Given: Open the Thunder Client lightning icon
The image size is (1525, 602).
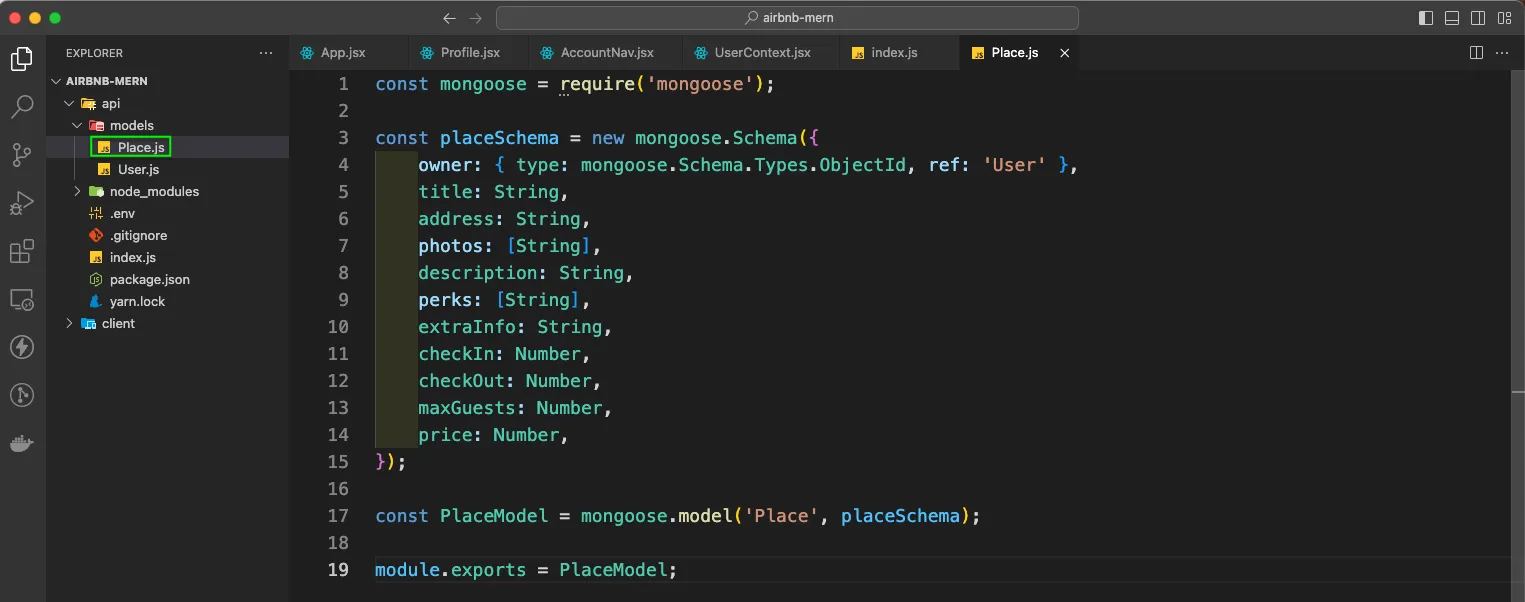Looking at the screenshot, I should point(22,347).
